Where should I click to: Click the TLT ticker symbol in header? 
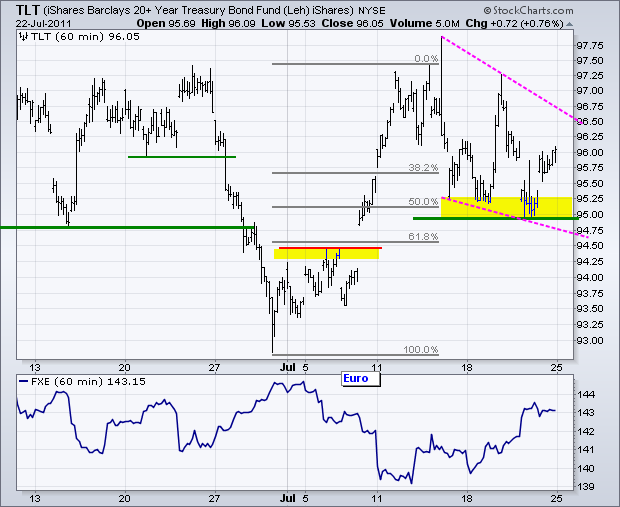point(28,10)
